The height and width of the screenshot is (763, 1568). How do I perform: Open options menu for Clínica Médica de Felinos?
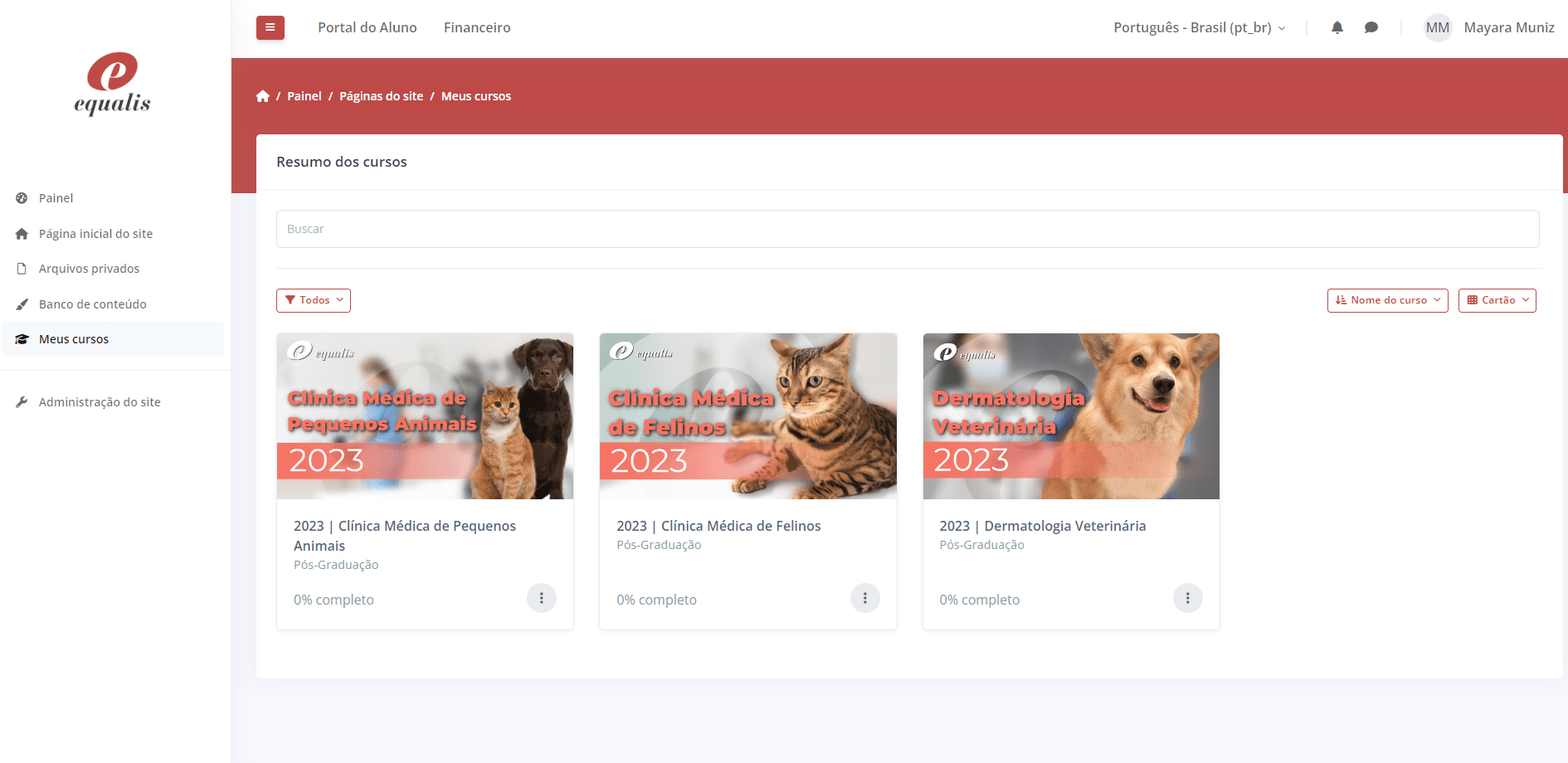pos(864,598)
